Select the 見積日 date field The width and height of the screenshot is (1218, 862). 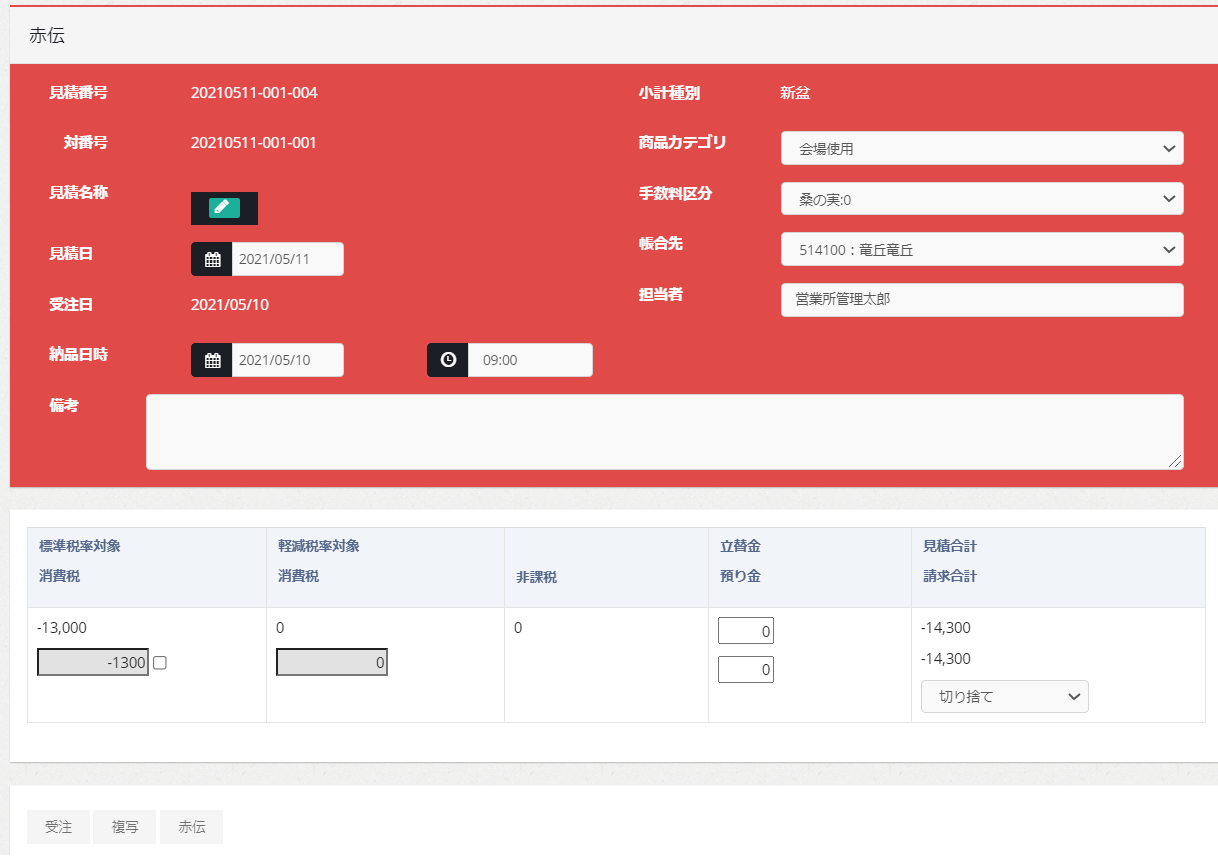287,259
